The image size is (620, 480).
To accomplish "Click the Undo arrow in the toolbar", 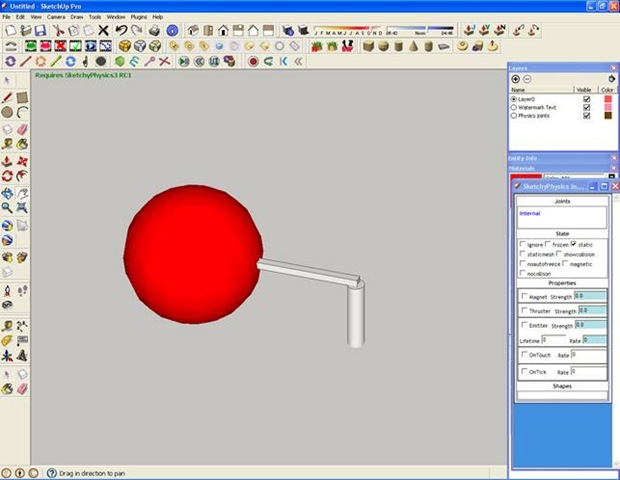I will [121, 31].
